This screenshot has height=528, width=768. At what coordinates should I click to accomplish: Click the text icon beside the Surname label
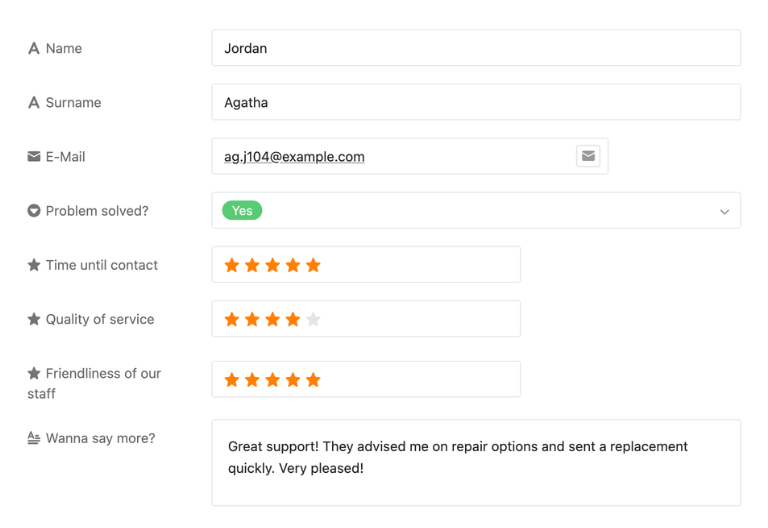[34, 102]
